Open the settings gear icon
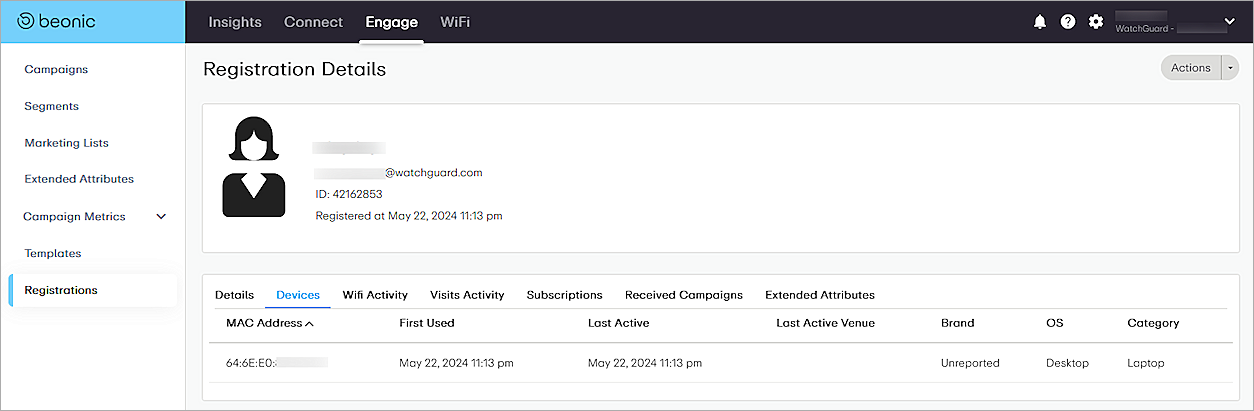 [x=1096, y=22]
